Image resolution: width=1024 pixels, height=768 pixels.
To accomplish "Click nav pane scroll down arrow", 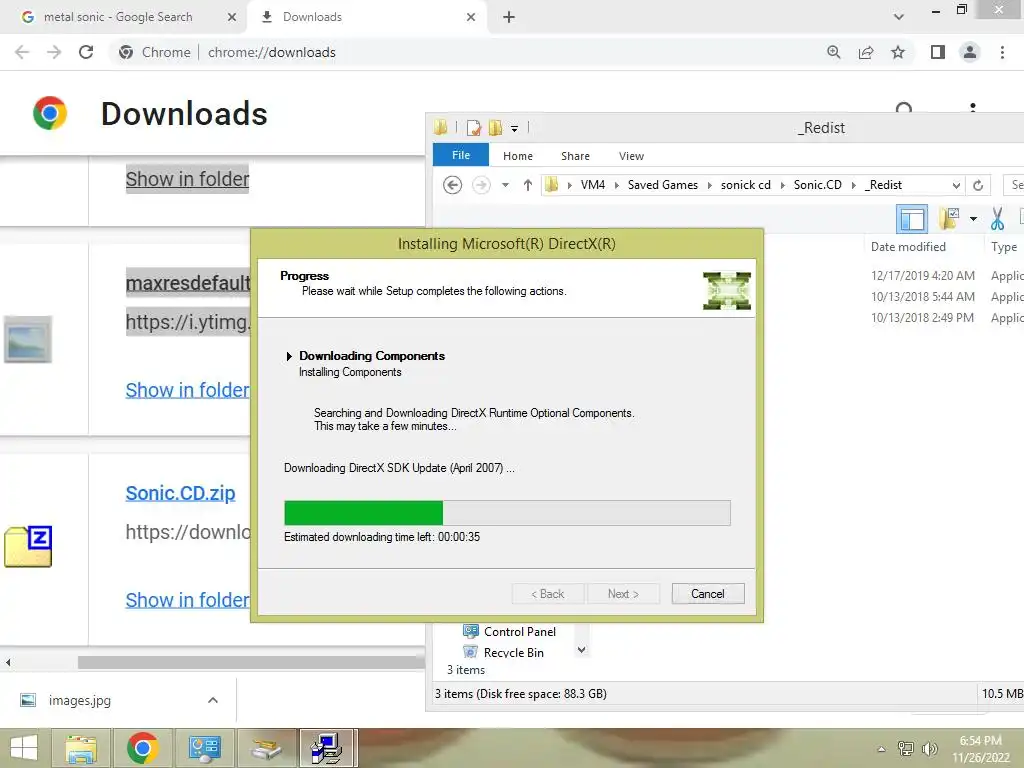I will [x=581, y=650].
